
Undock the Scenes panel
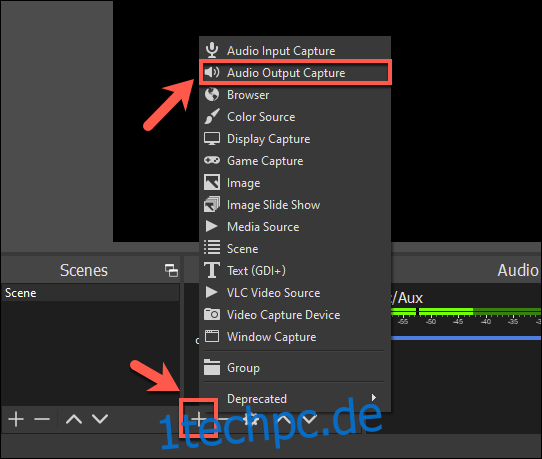171,270
